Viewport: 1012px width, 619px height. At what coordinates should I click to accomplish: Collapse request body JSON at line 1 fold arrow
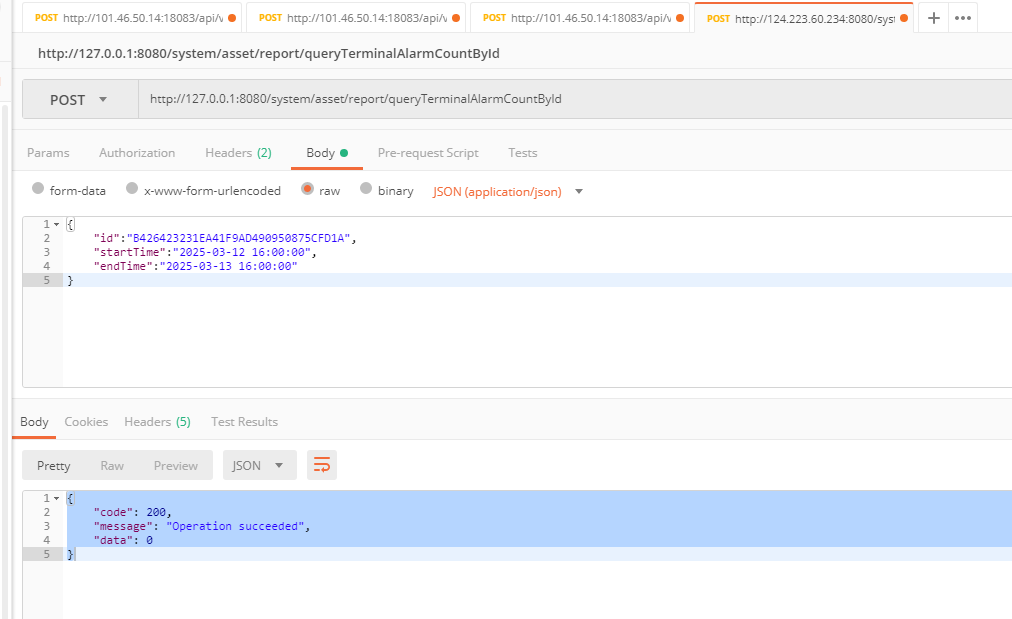click(x=56, y=224)
